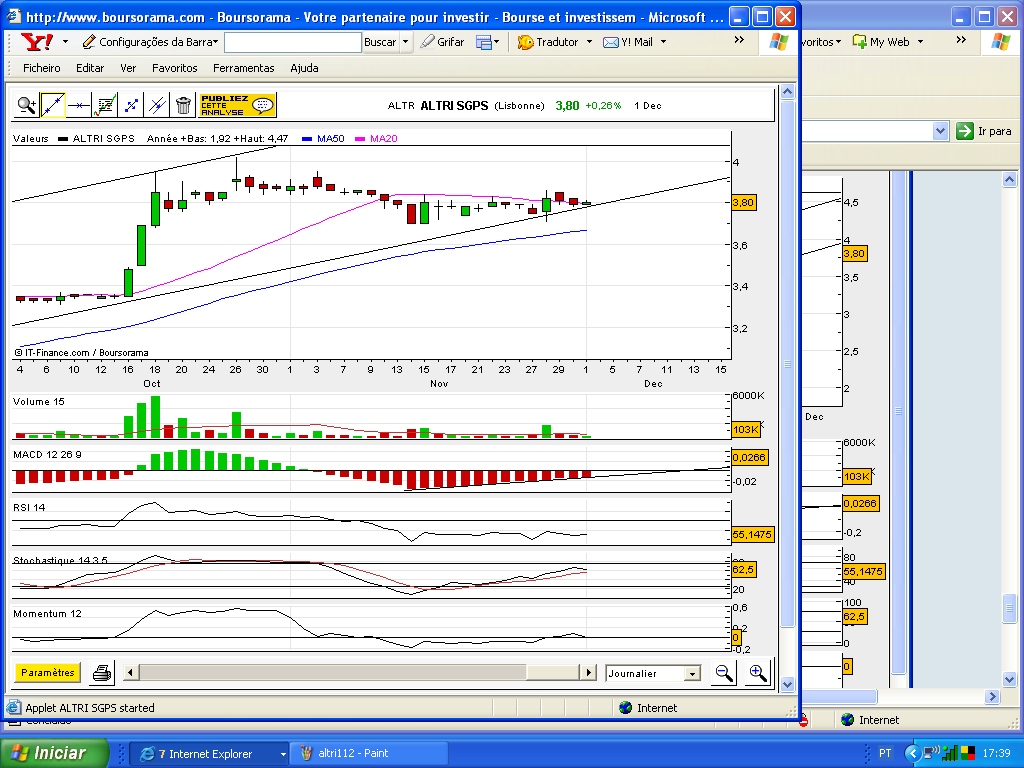The image size is (1024, 768).
Task: Click the Y! Mail envelope icon
Action: [x=611, y=42]
